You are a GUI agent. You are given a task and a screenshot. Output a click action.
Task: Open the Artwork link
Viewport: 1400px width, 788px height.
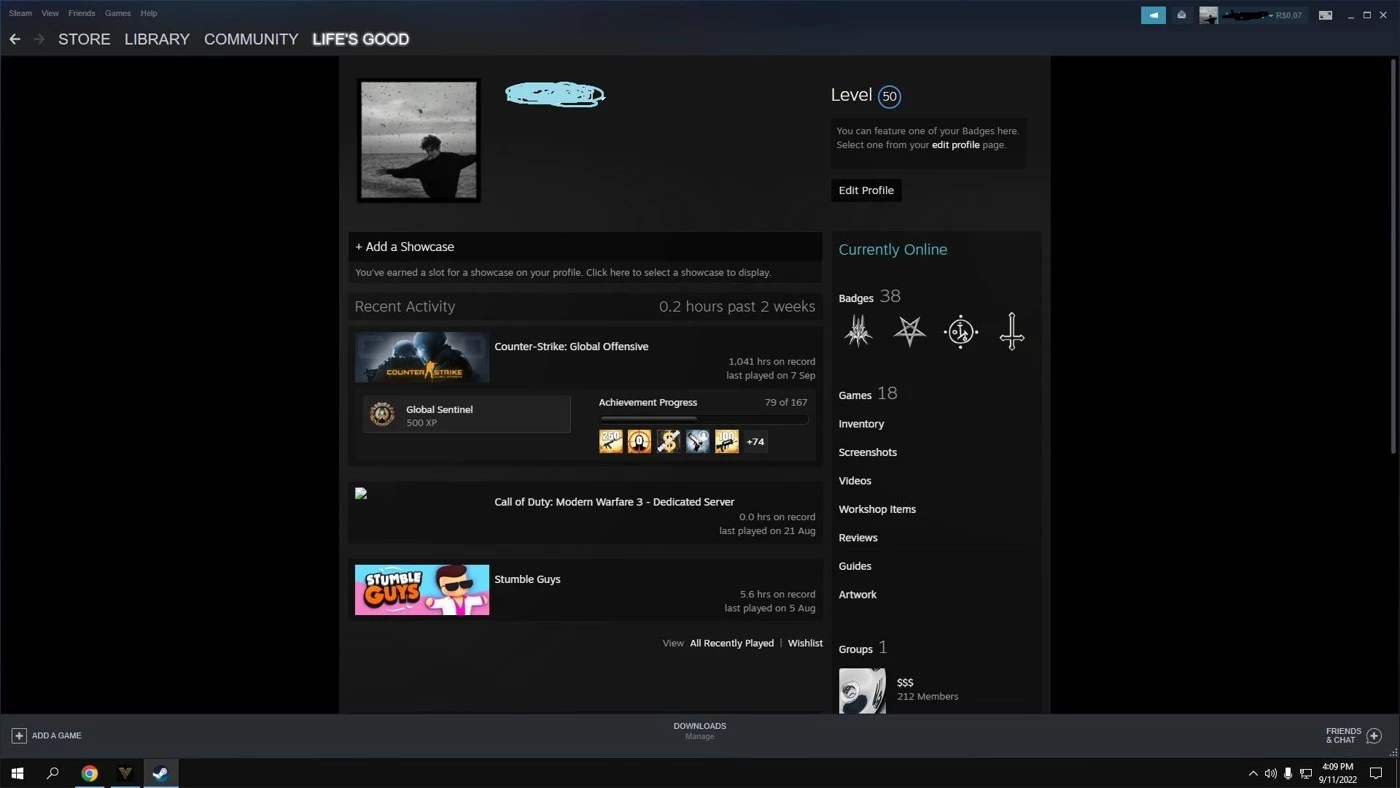tap(857, 594)
